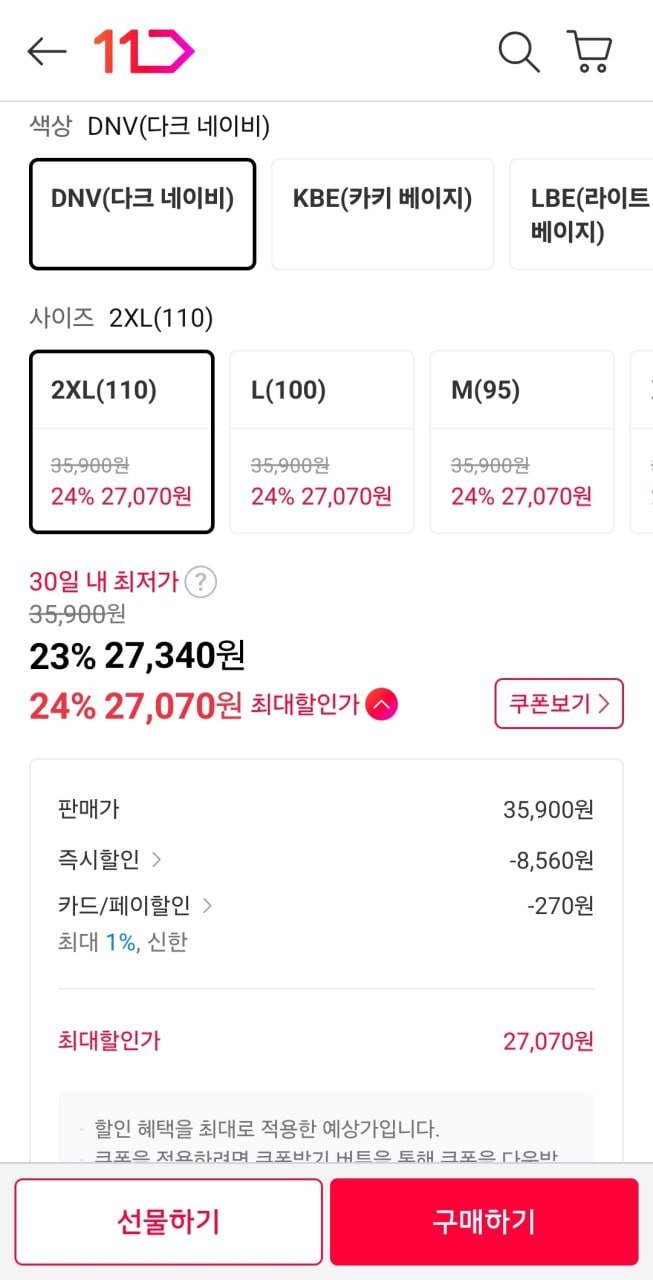The height and width of the screenshot is (1280, 653).
Task: Tap the back arrow icon
Action: (x=46, y=52)
